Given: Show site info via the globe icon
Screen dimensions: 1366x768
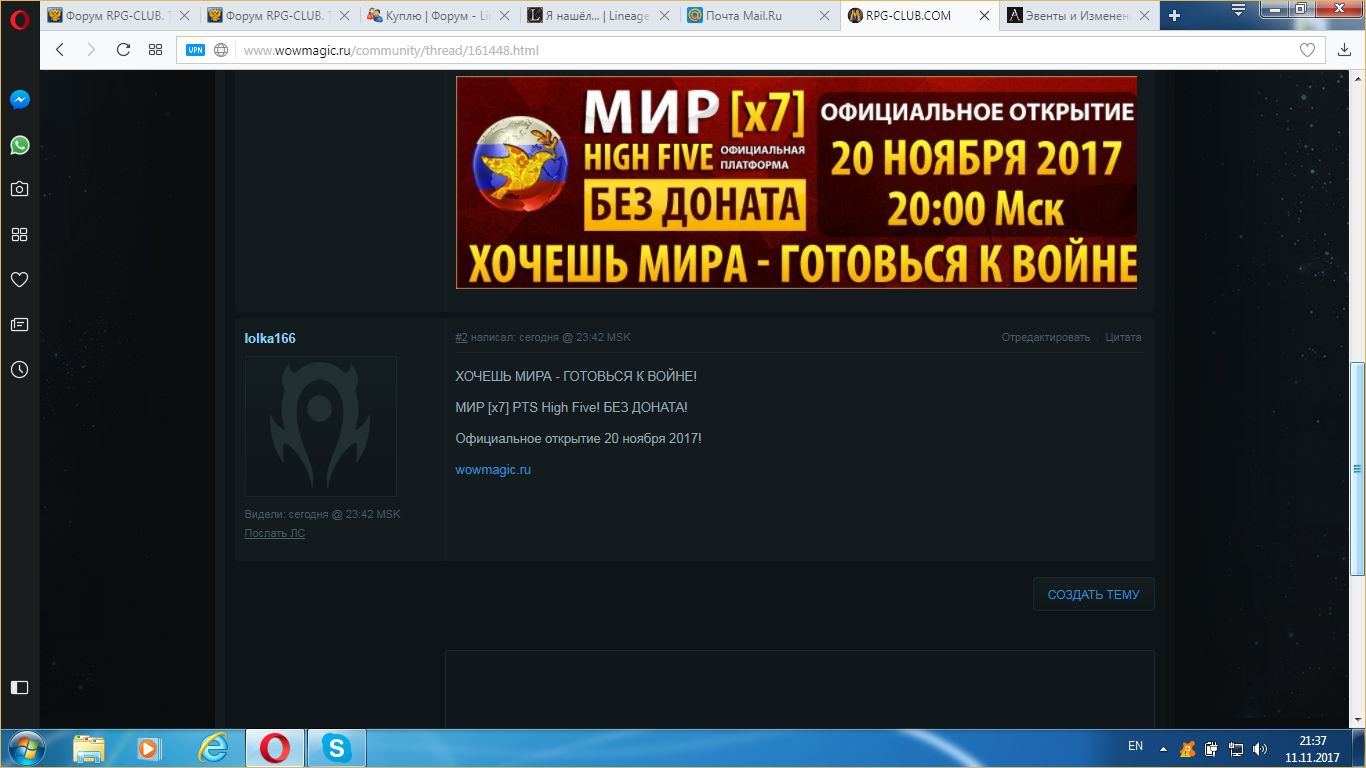Looking at the screenshot, I should [x=221, y=50].
